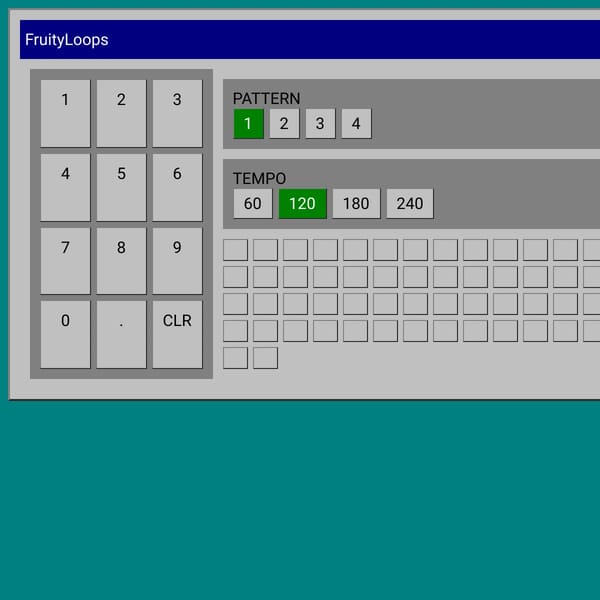Click the decimal point keypad key
This screenshot has width=600, height=600.
(121, 334)
